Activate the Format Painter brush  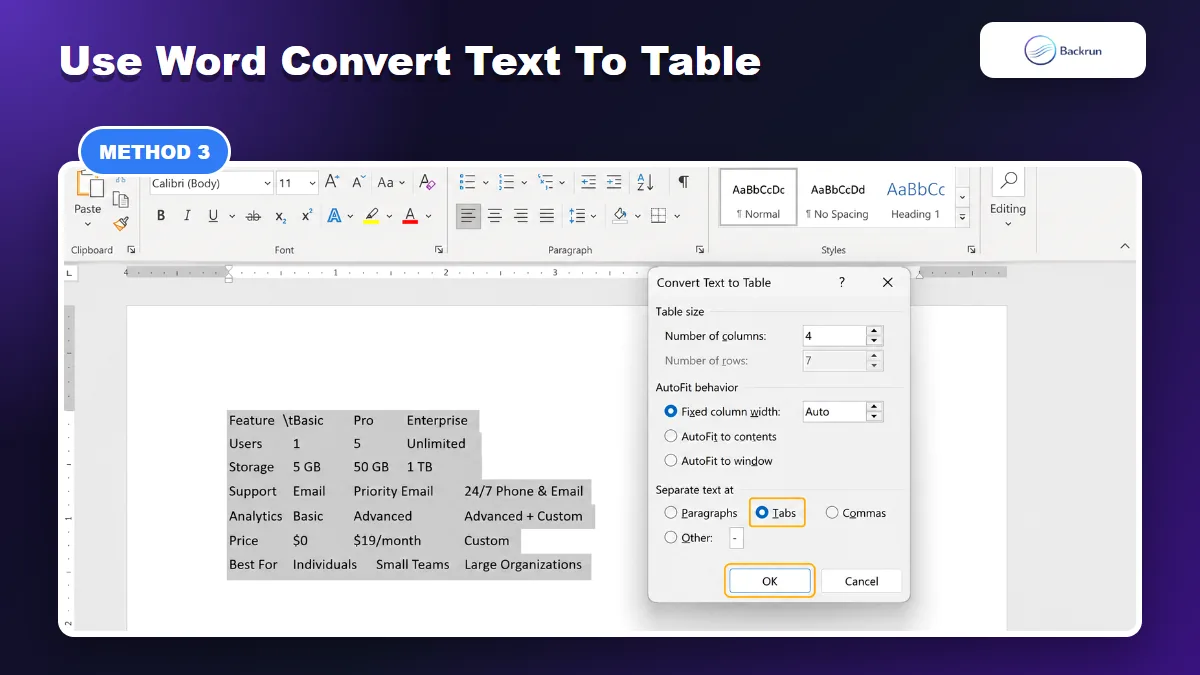121,224
